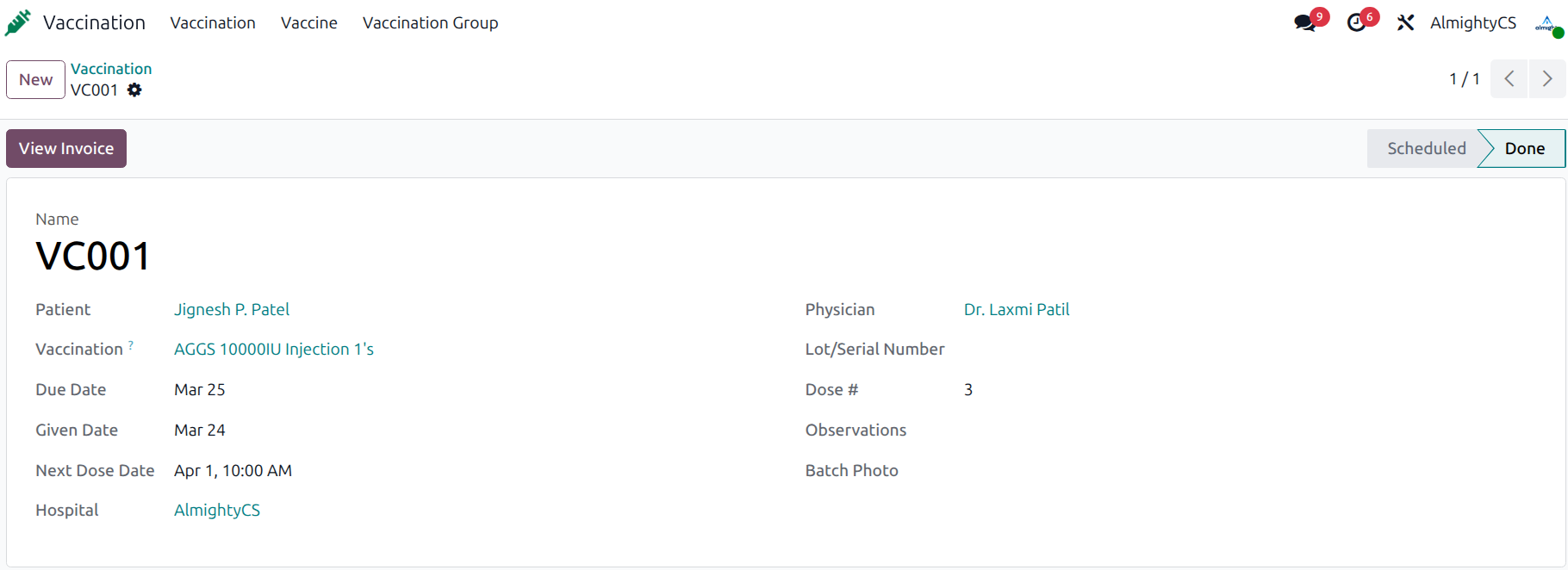Viewport: 1568px width, 570px height.
Task: Click the Vaccination breadcrumb link
Action: point(111,69)
